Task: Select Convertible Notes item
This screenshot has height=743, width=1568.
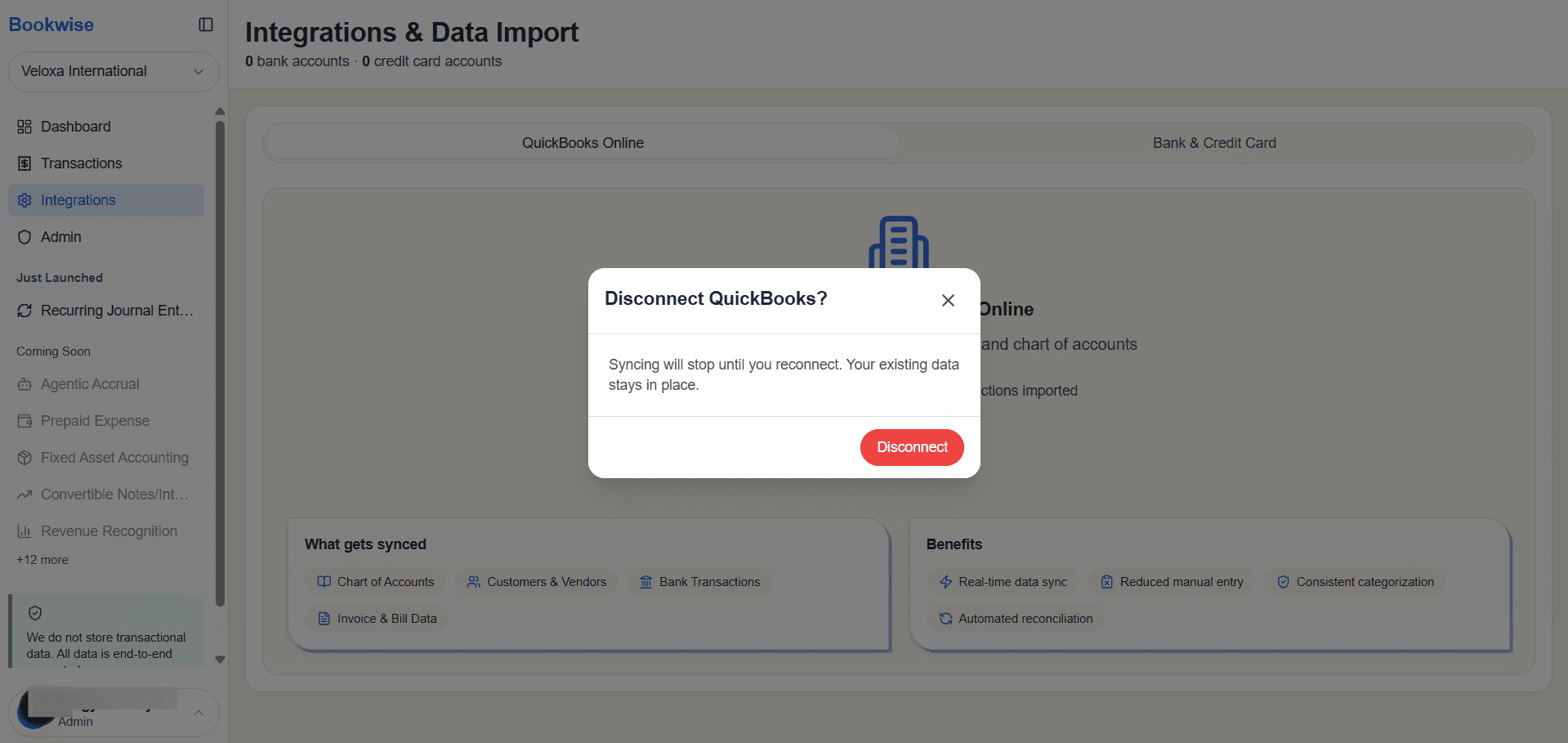Action: [106, 495]
